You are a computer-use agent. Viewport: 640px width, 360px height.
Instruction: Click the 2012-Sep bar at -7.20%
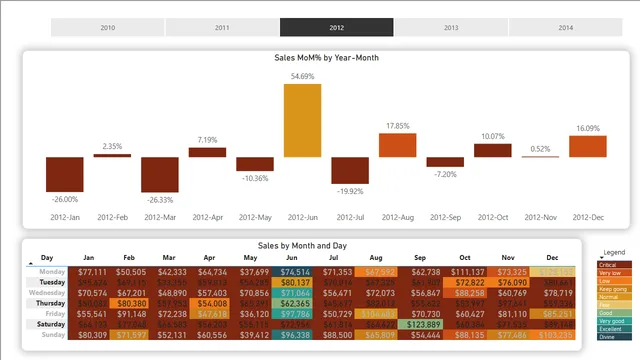(x=445, y=162)
